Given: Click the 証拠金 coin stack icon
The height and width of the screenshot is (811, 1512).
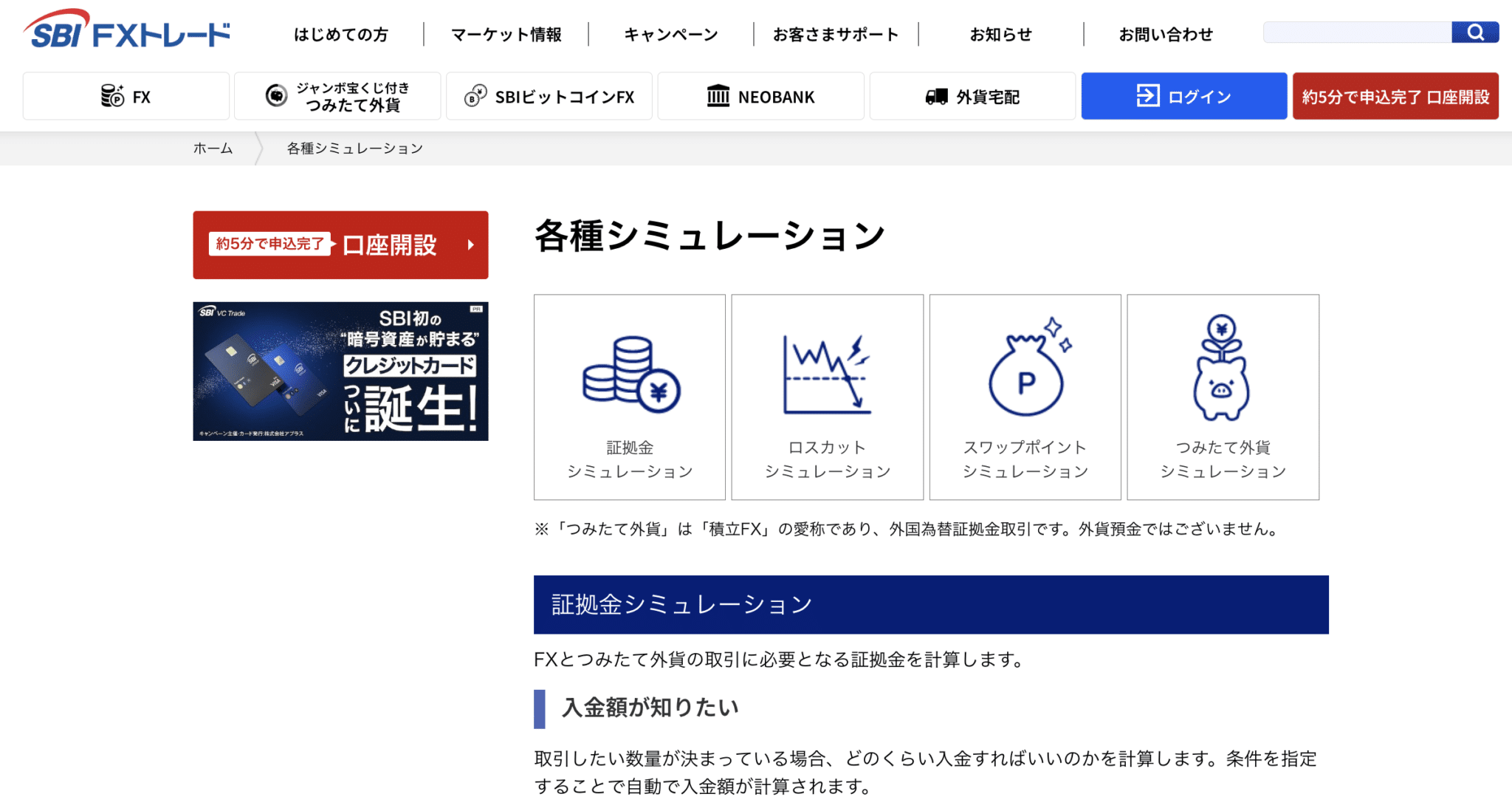Looking at the screenshot, I should click(631, 374).
